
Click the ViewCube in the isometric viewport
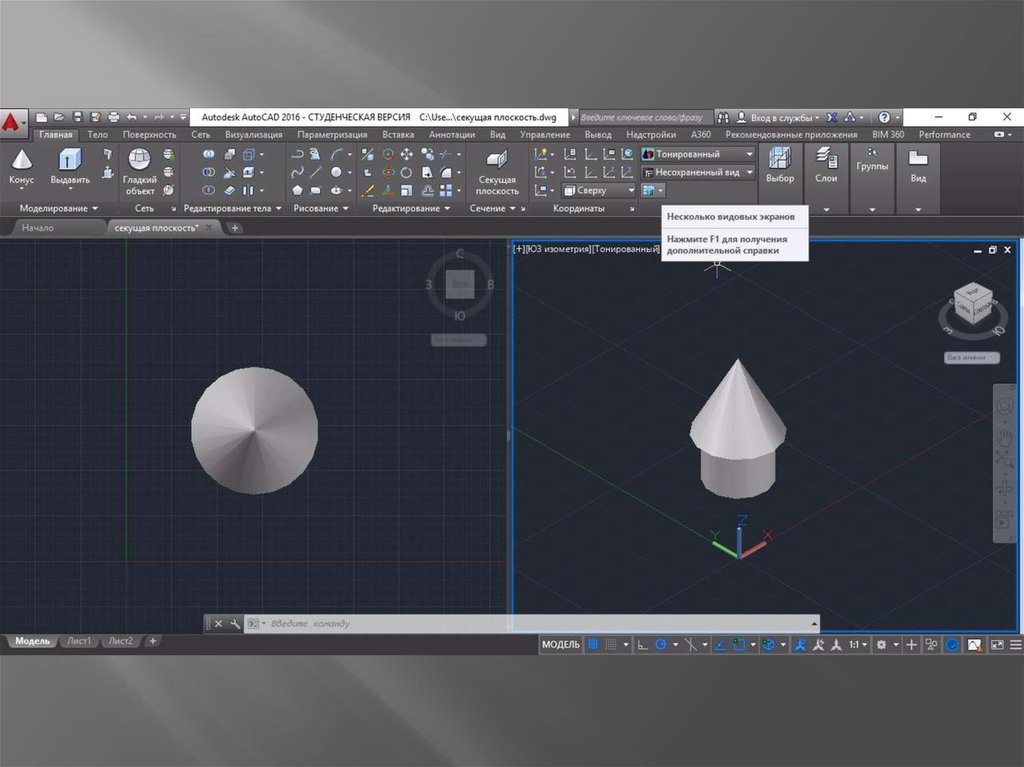[x=968, y=304]
